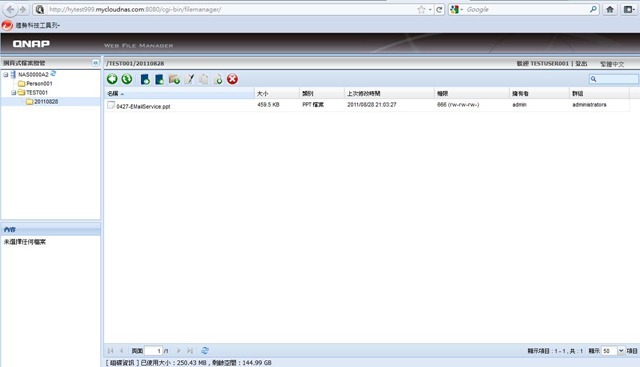Click the browser forward arrow
Image resolution: width=640 pixels, height=367 pixels.
(23, 9)
